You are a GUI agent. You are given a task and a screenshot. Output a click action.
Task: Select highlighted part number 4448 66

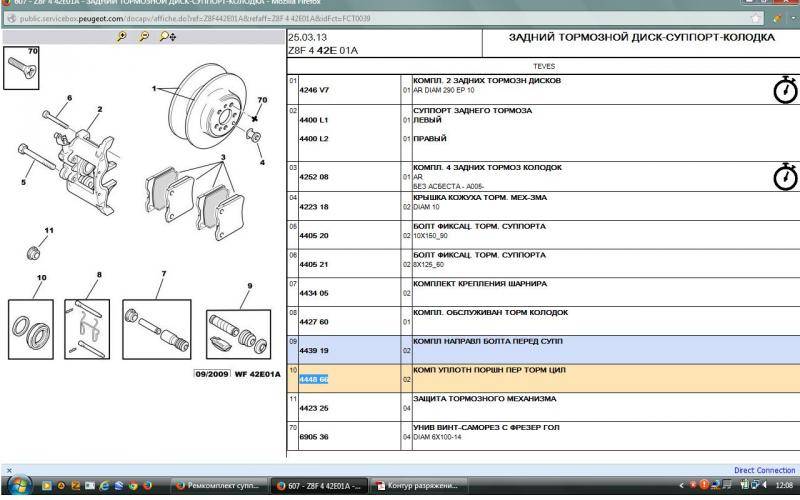(314, 380)
